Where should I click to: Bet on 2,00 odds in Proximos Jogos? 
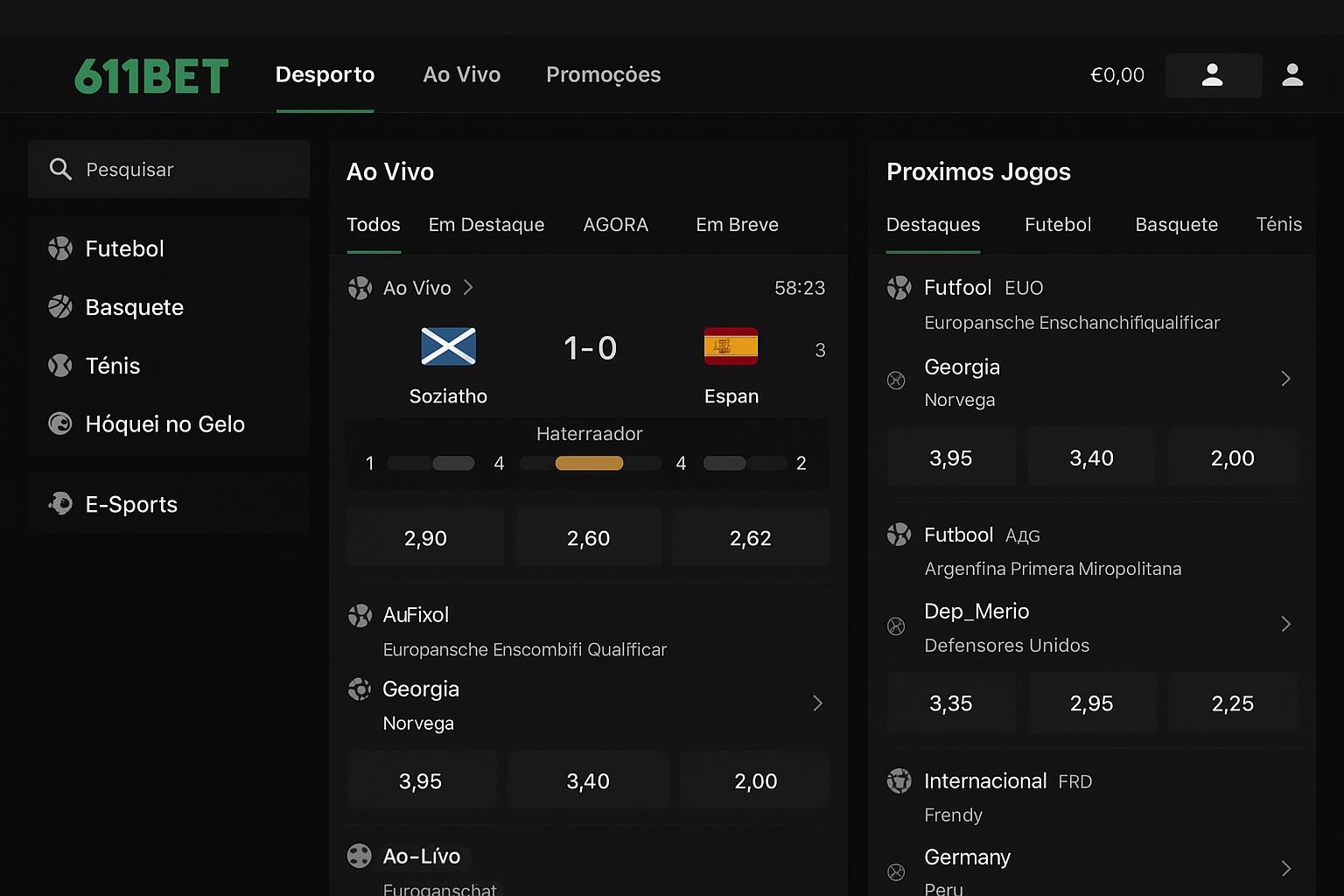(1233, 458)
